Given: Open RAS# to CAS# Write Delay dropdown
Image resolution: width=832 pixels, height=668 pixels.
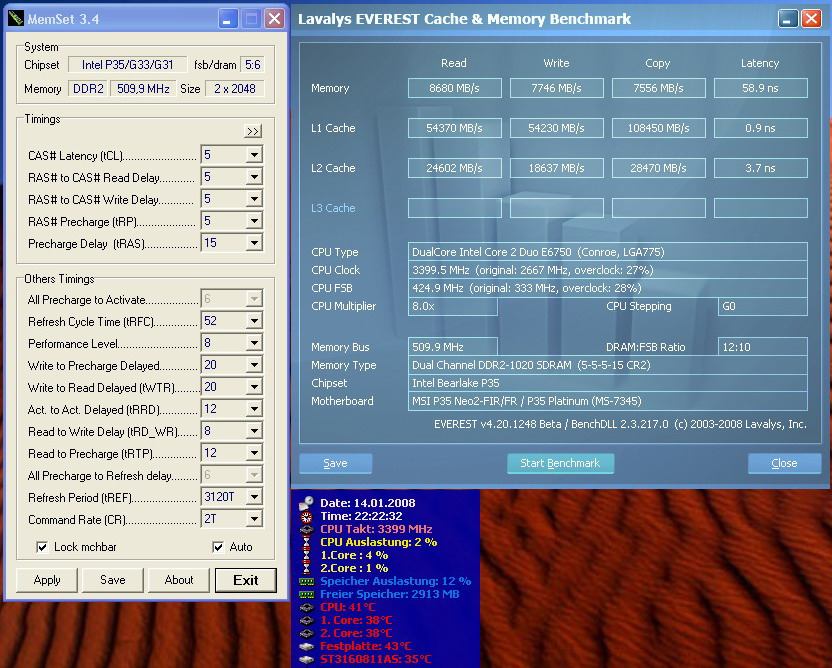Looking at the screenshot, I should 255,199.
